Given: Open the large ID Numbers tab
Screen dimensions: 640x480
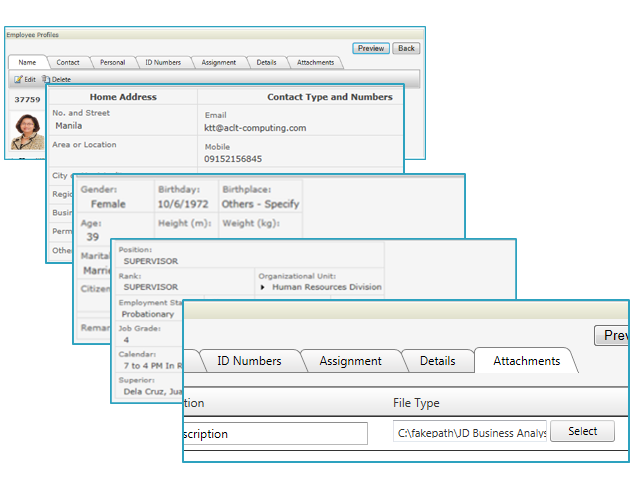Looking at the screenshot, I should 249,361.
